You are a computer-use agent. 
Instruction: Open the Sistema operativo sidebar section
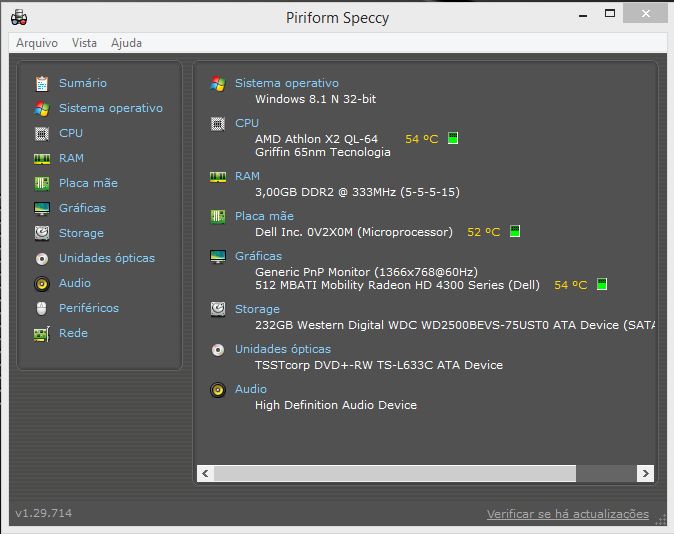[x=111, y=108]
